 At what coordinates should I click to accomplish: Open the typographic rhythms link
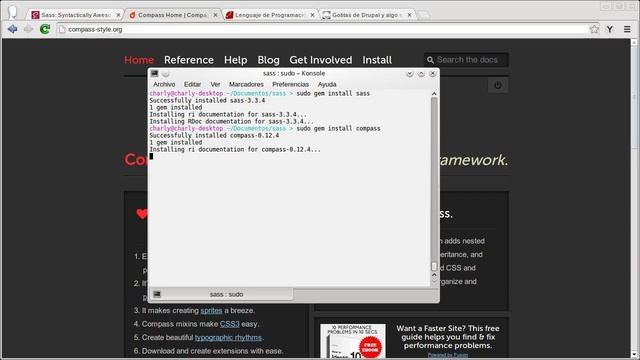[228, 338]
